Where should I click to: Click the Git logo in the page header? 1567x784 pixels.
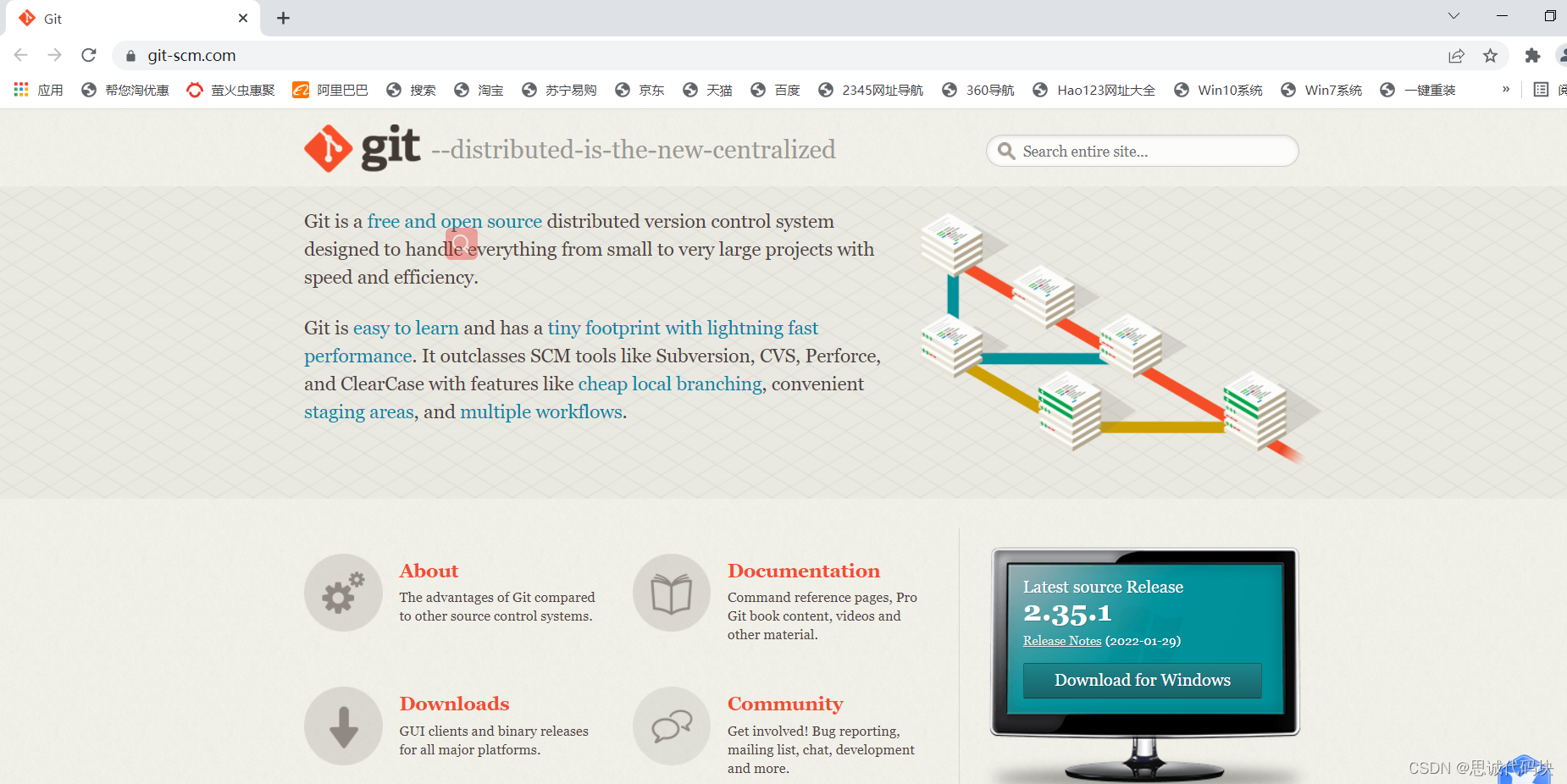(363, 149)
